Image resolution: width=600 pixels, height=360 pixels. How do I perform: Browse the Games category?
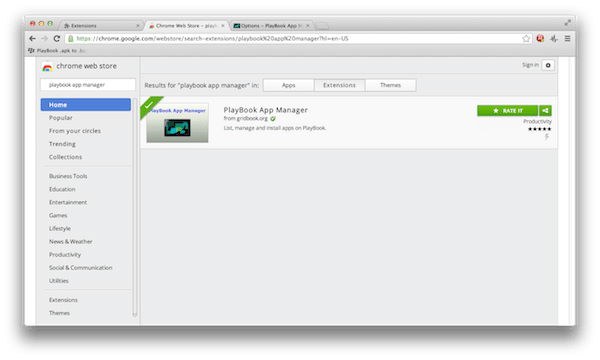coord(58,215)
